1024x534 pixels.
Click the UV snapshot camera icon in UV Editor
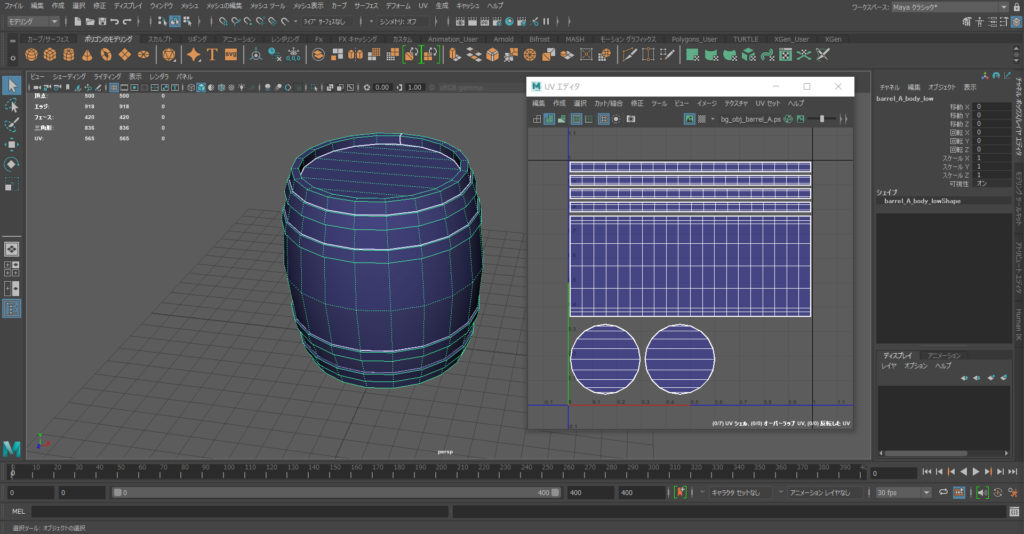(631, 119)
